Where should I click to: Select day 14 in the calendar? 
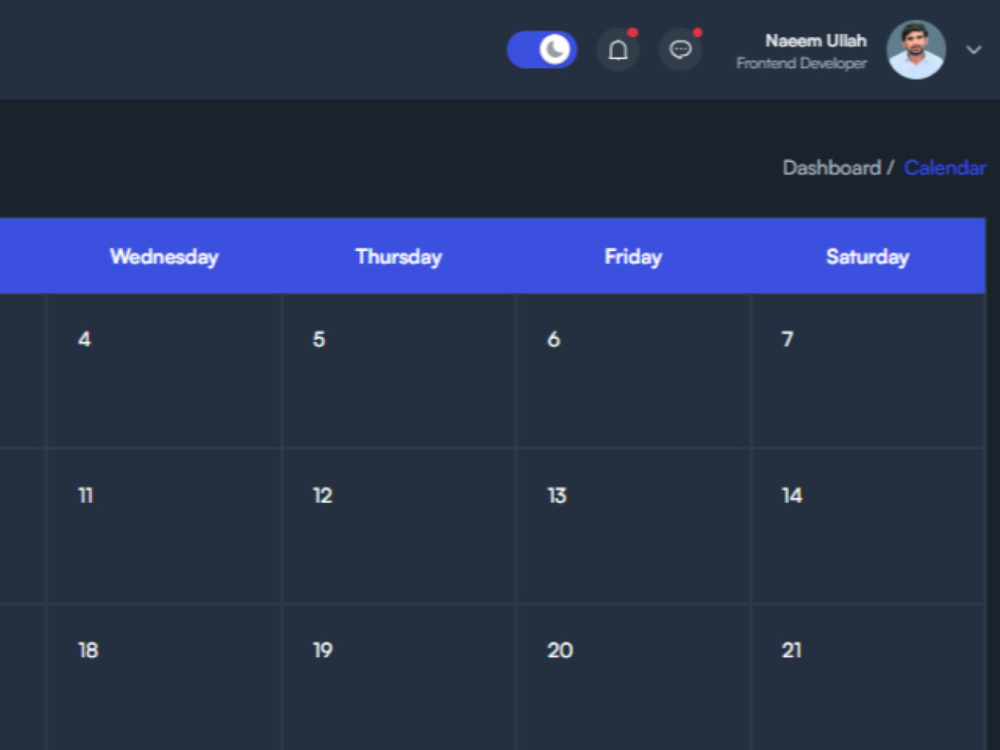[x=868, y=527]
